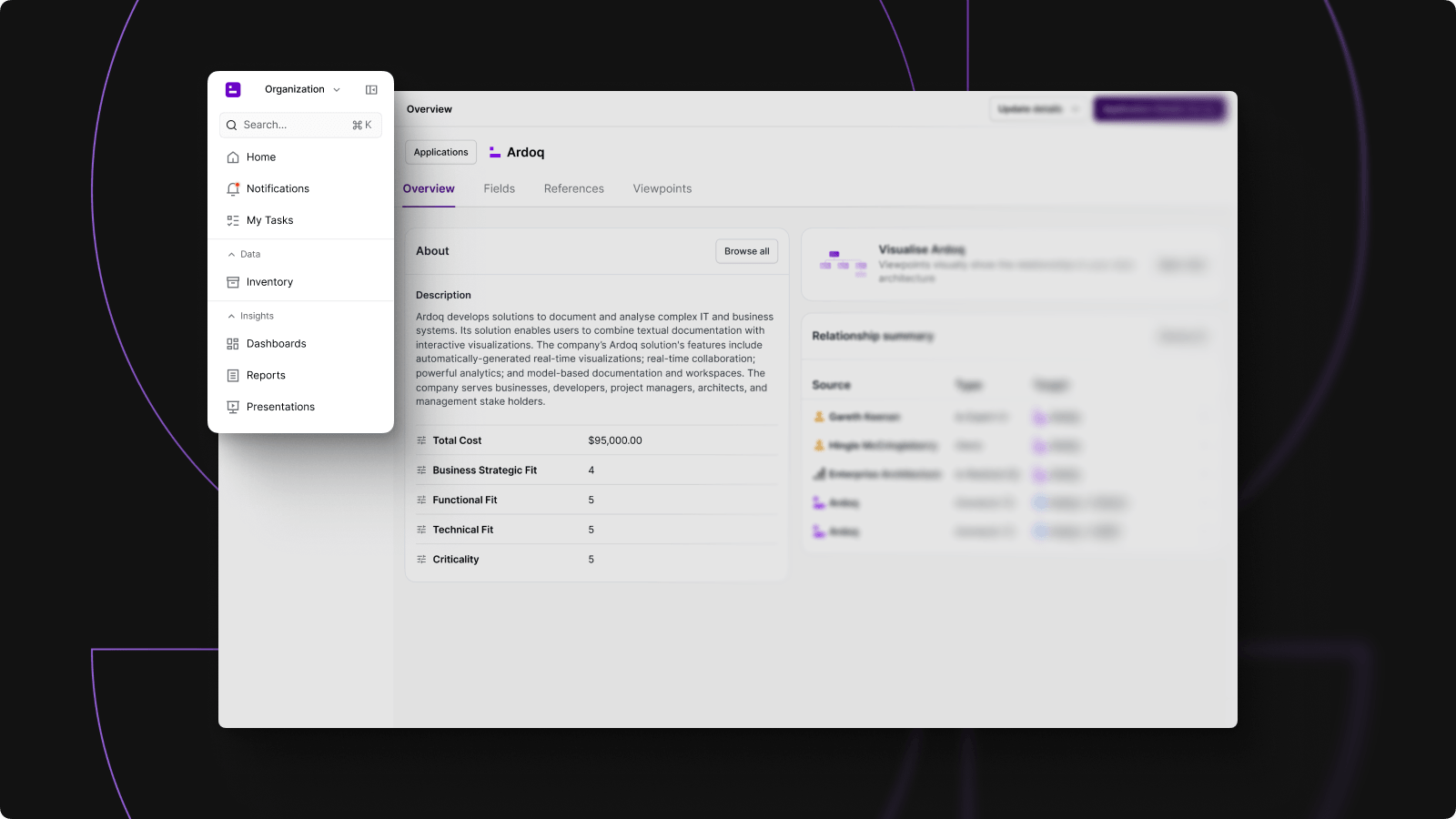Image resolution: width=1456 pixels, height=819 pixels.
Task: Switch to the Fields tab
Action: [x=499, y=188]
